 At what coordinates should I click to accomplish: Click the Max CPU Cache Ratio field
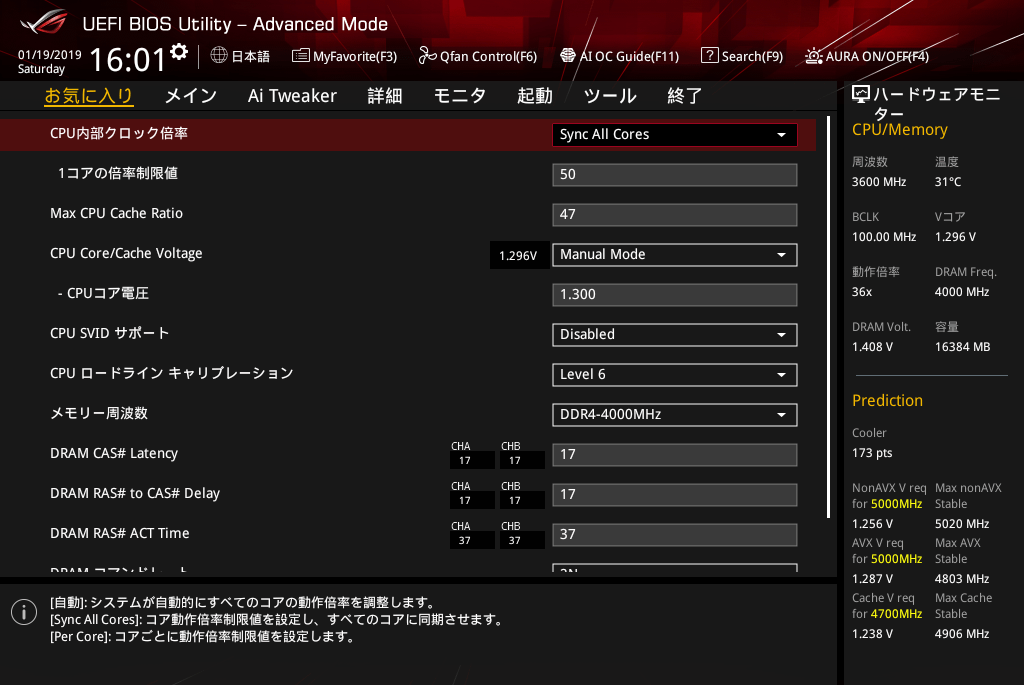pyautogui.click(x=675, y=214)
